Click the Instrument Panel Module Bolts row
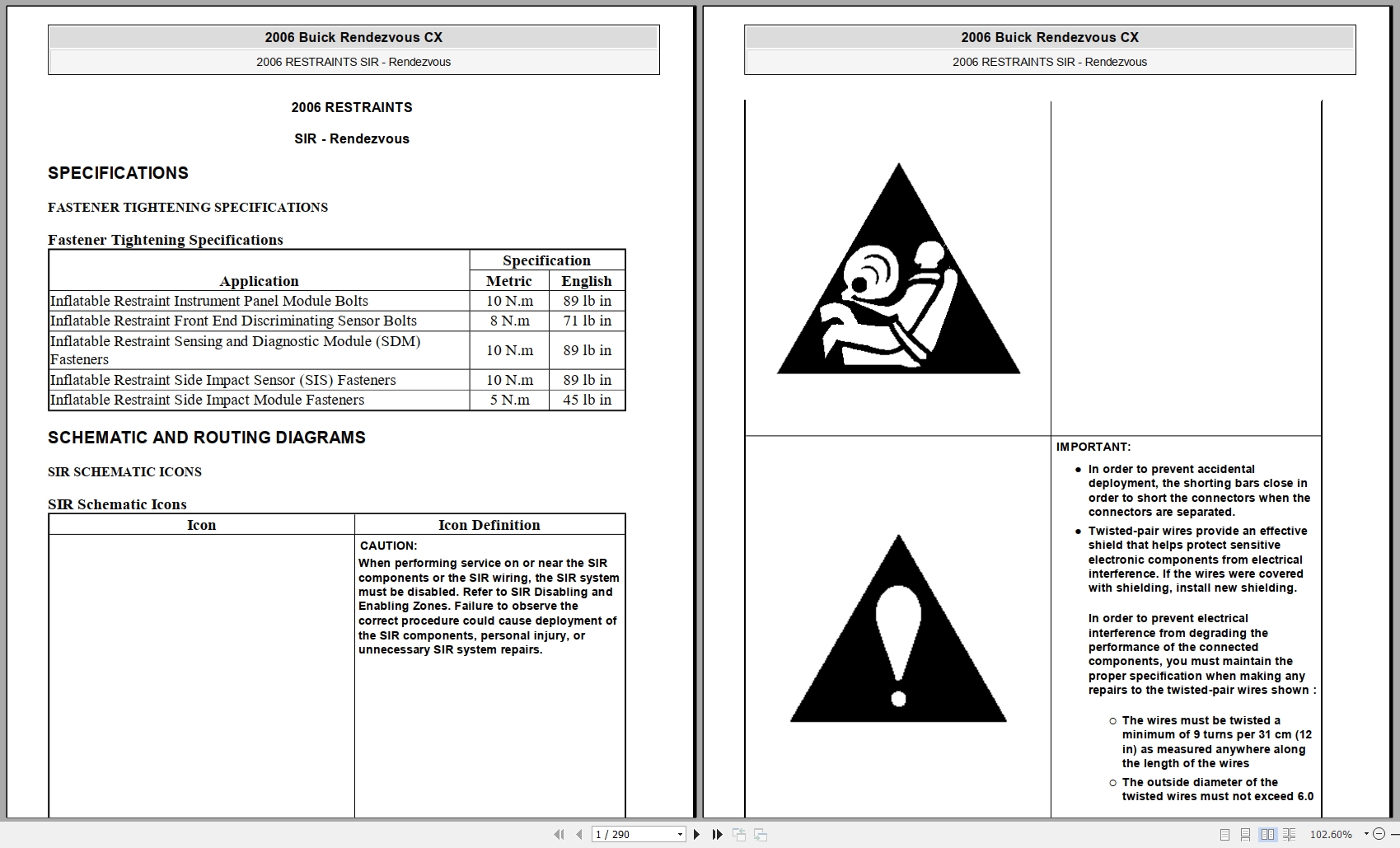1400x848 pixels. coord(337,301)
